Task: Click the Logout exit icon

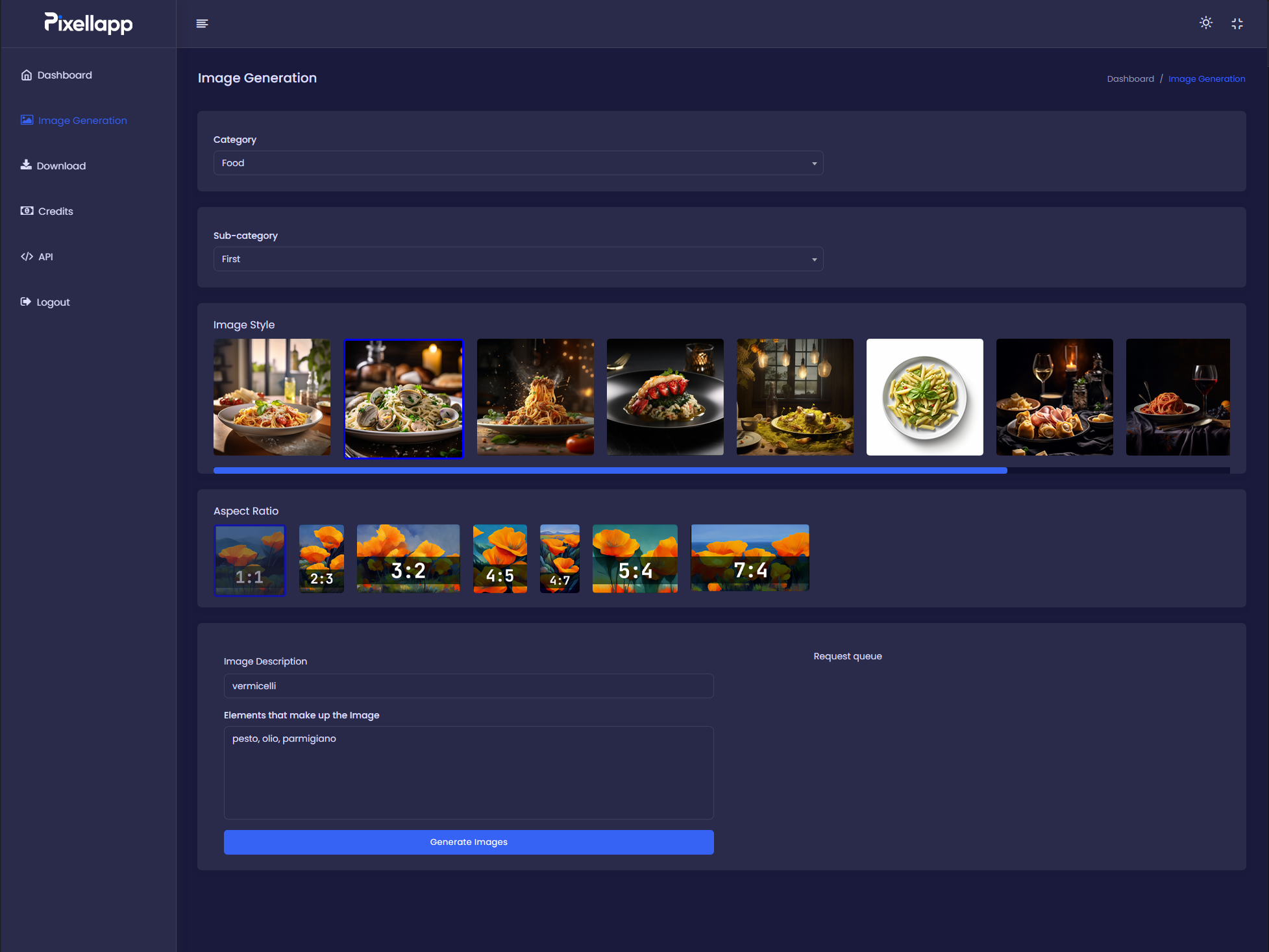Action: 26,302
